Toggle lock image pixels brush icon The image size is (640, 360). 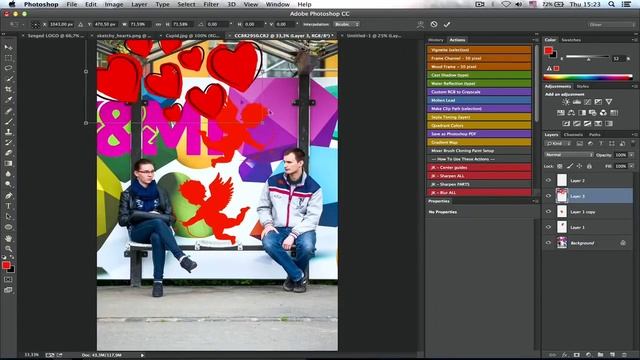[x=569, y=166]
